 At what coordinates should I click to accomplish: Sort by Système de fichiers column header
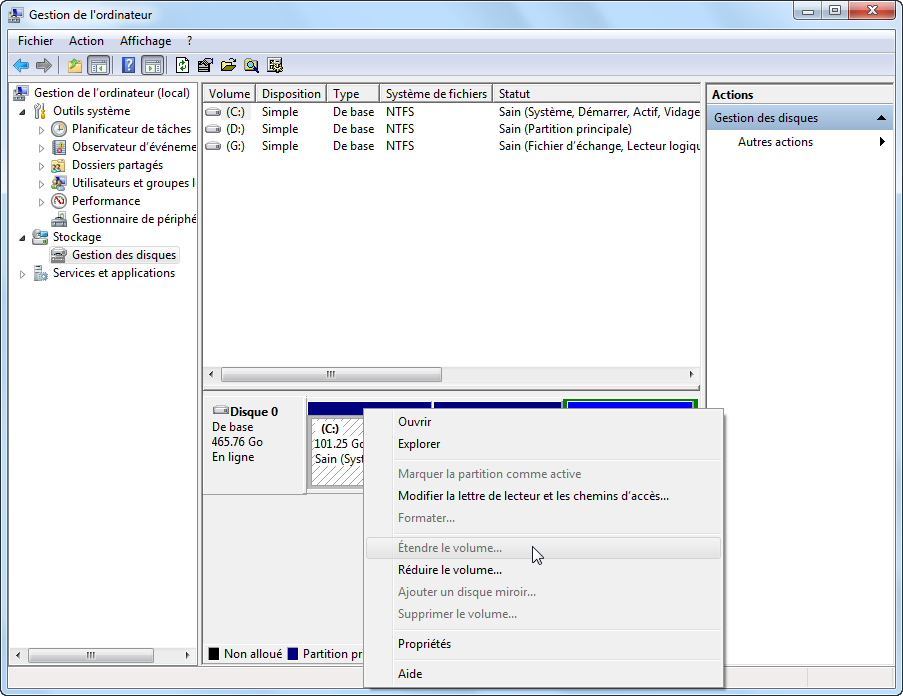(x=436, y=93)
